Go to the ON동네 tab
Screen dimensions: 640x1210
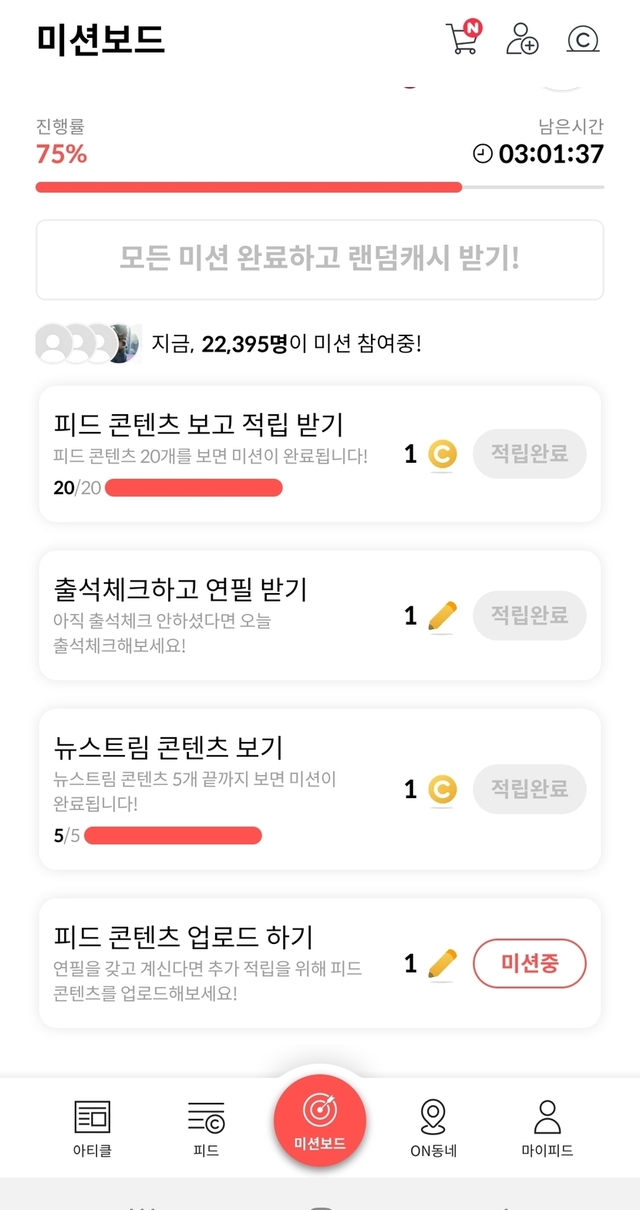[433, 1127]
